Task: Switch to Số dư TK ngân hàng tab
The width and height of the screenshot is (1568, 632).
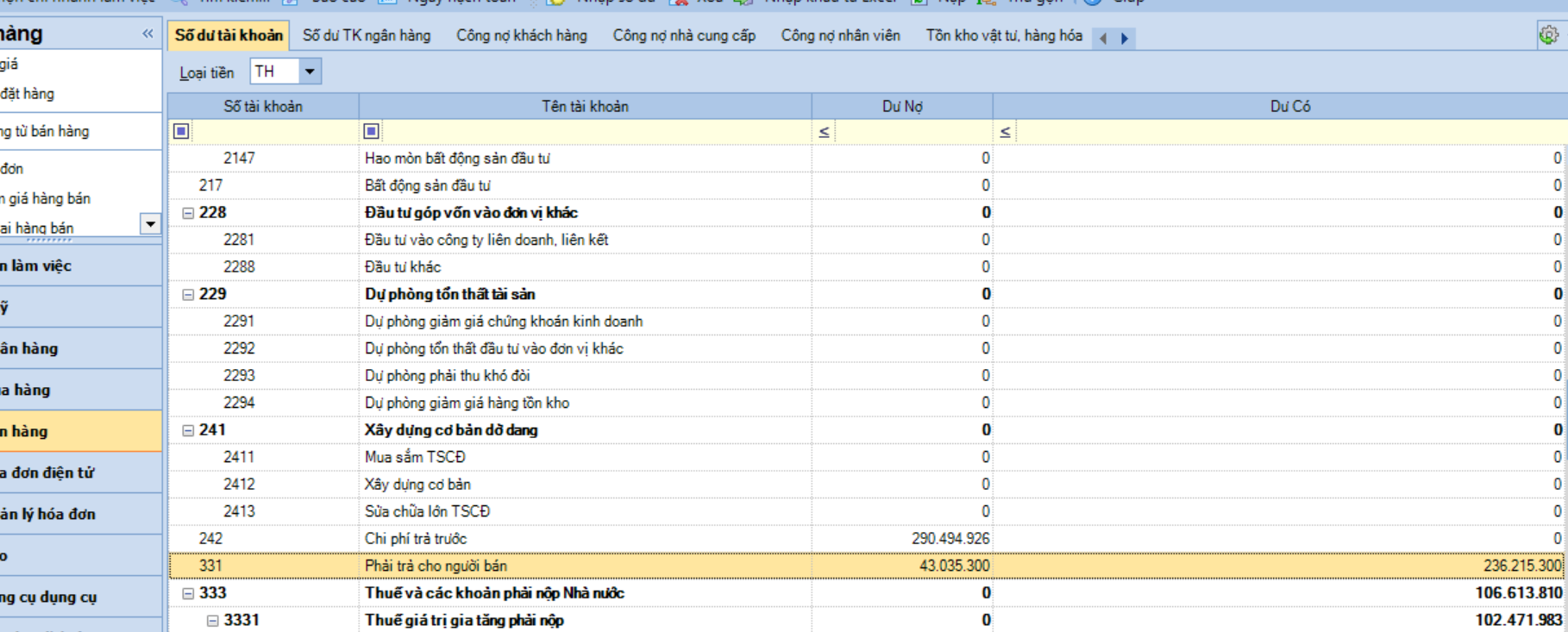Action: pos(367,35)
